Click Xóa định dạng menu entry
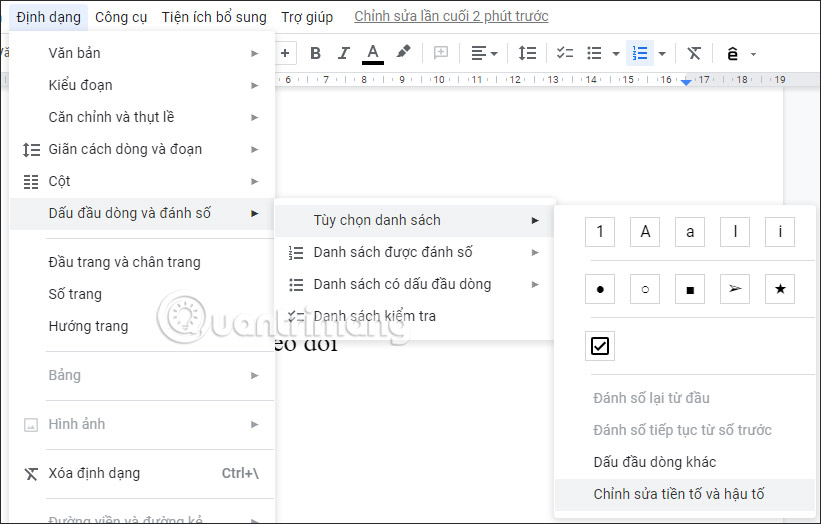Screen dimensions: 821x524 (x=142, y=473)
